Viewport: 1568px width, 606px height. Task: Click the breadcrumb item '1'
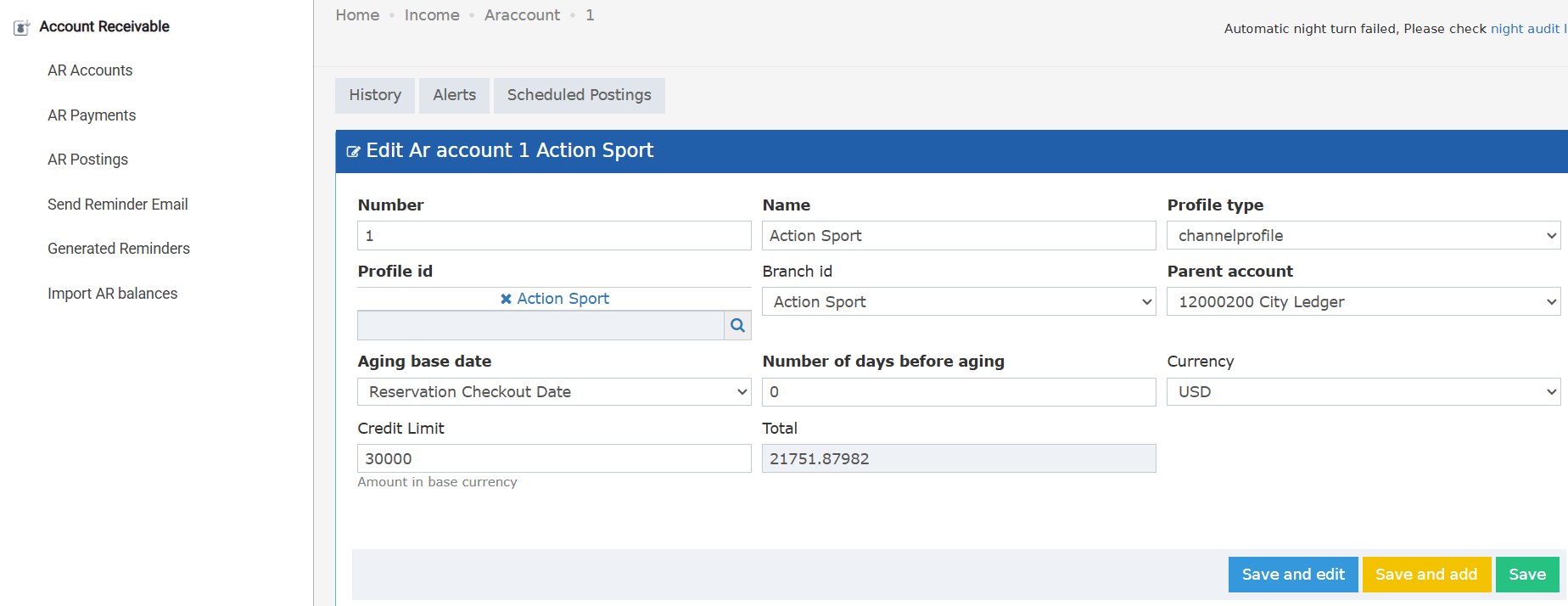pyautogui.click(x=590, y=15)
